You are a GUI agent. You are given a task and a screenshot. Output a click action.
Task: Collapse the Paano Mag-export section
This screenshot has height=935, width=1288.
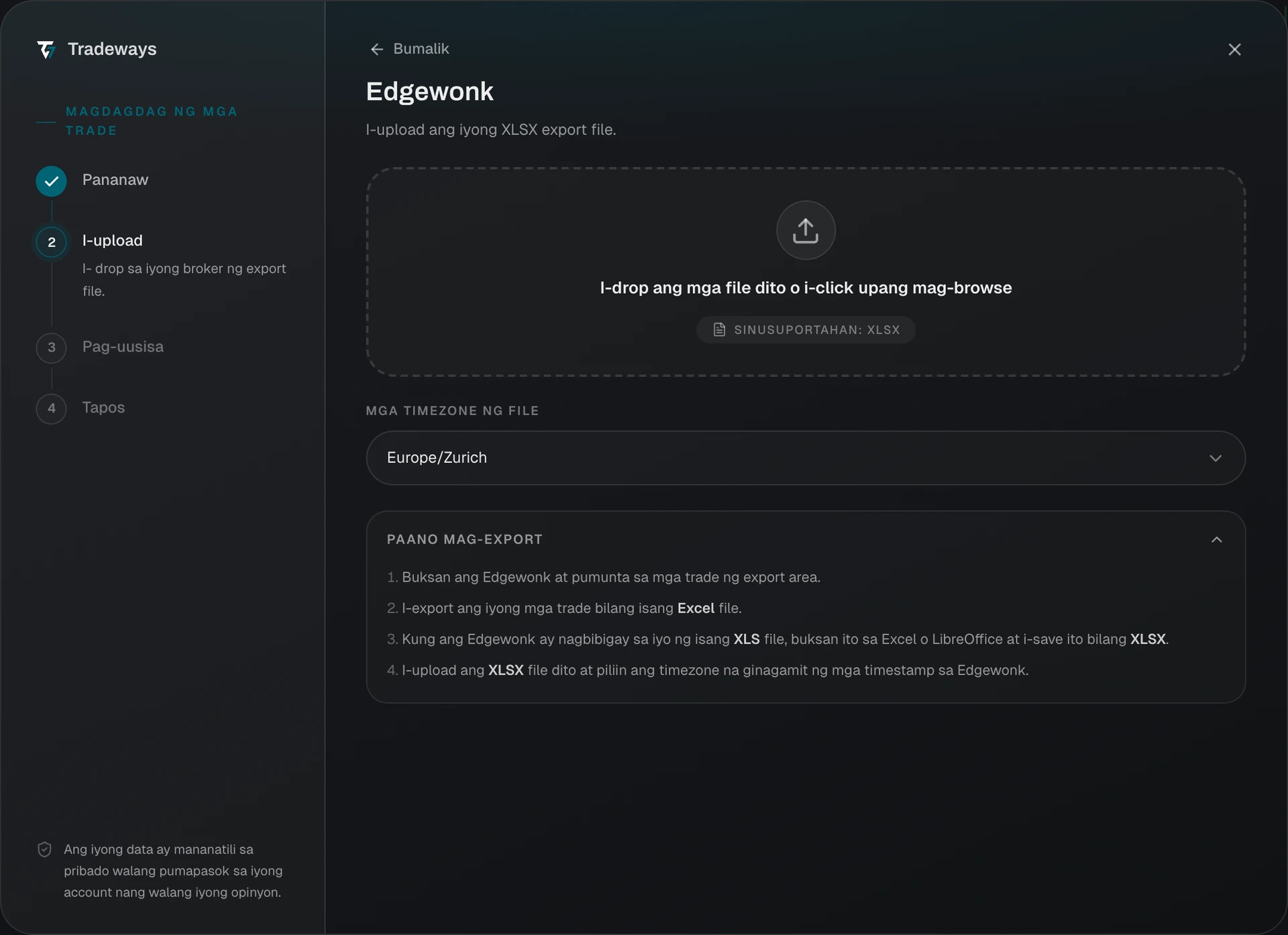pyautogui.click(x=1217, y=540)
